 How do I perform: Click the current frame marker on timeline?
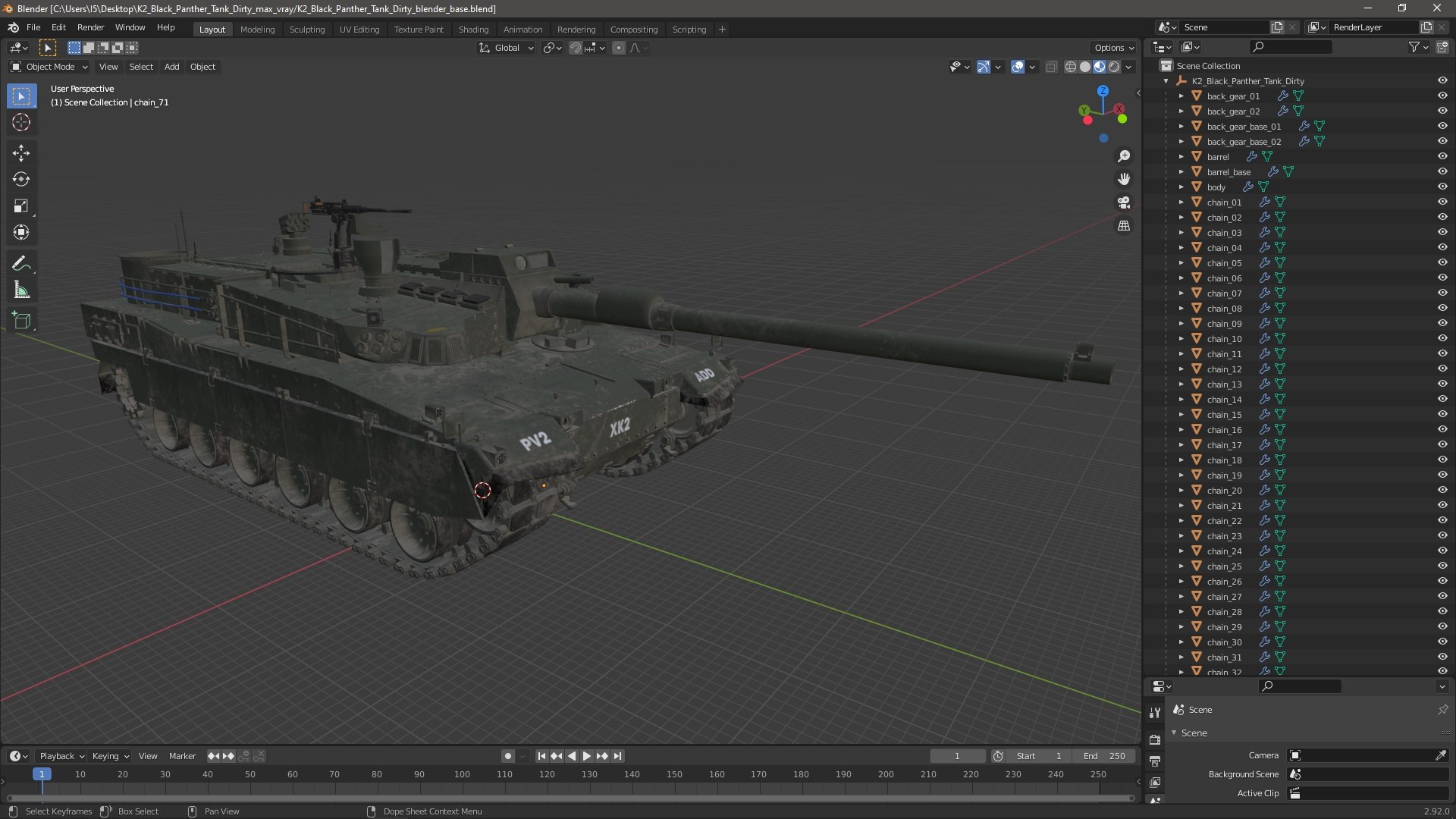pos(42,774)
